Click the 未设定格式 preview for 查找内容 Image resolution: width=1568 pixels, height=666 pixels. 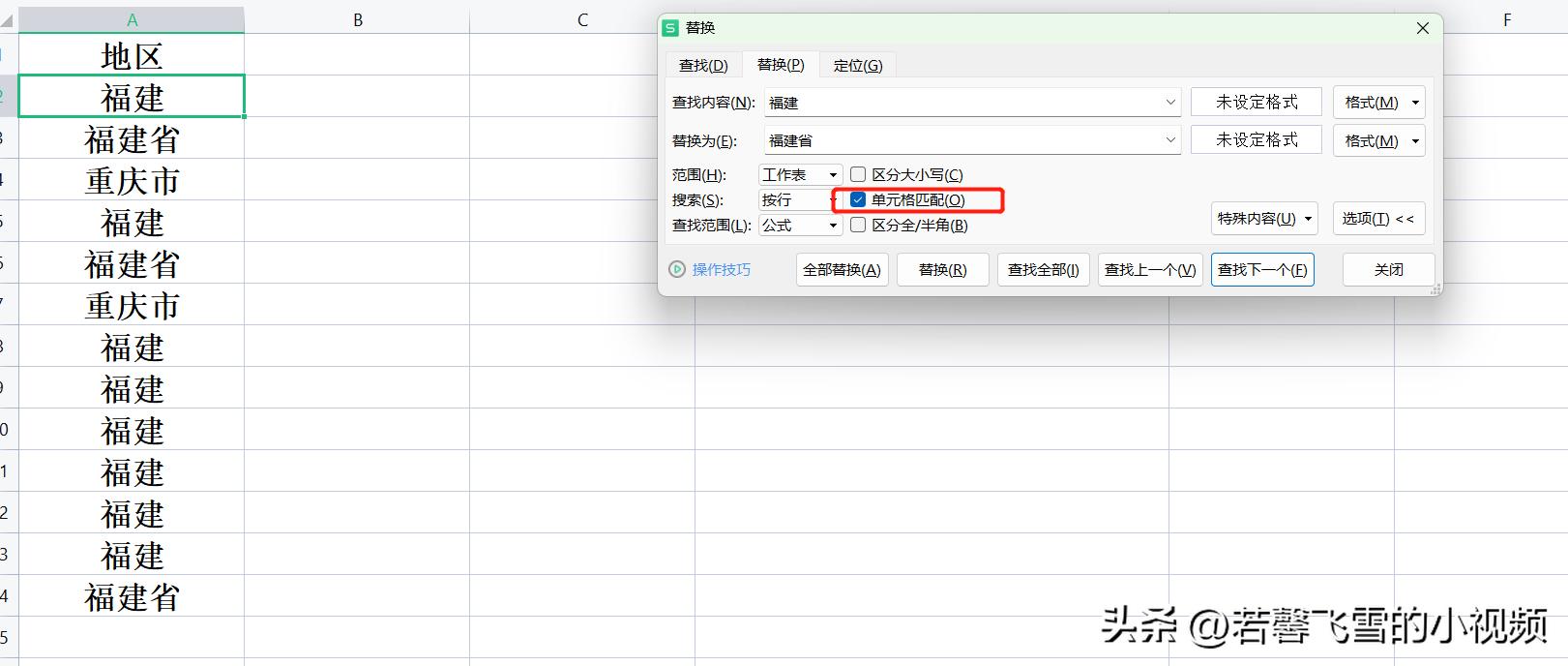coord(1256,102)
